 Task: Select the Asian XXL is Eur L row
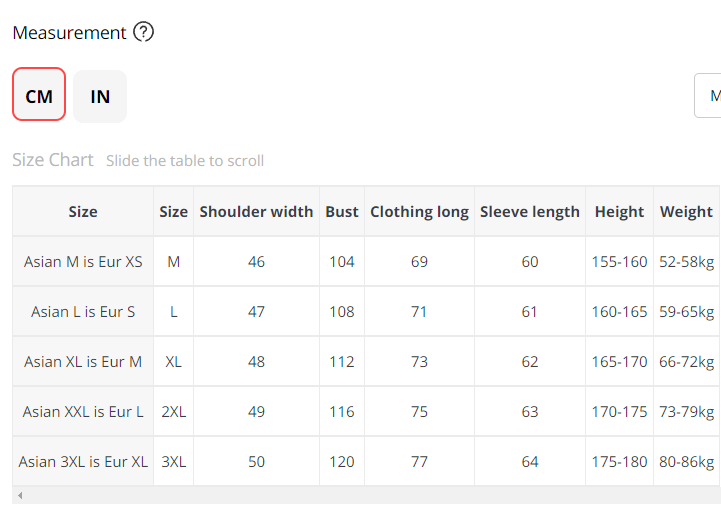[x=83, y=411]
